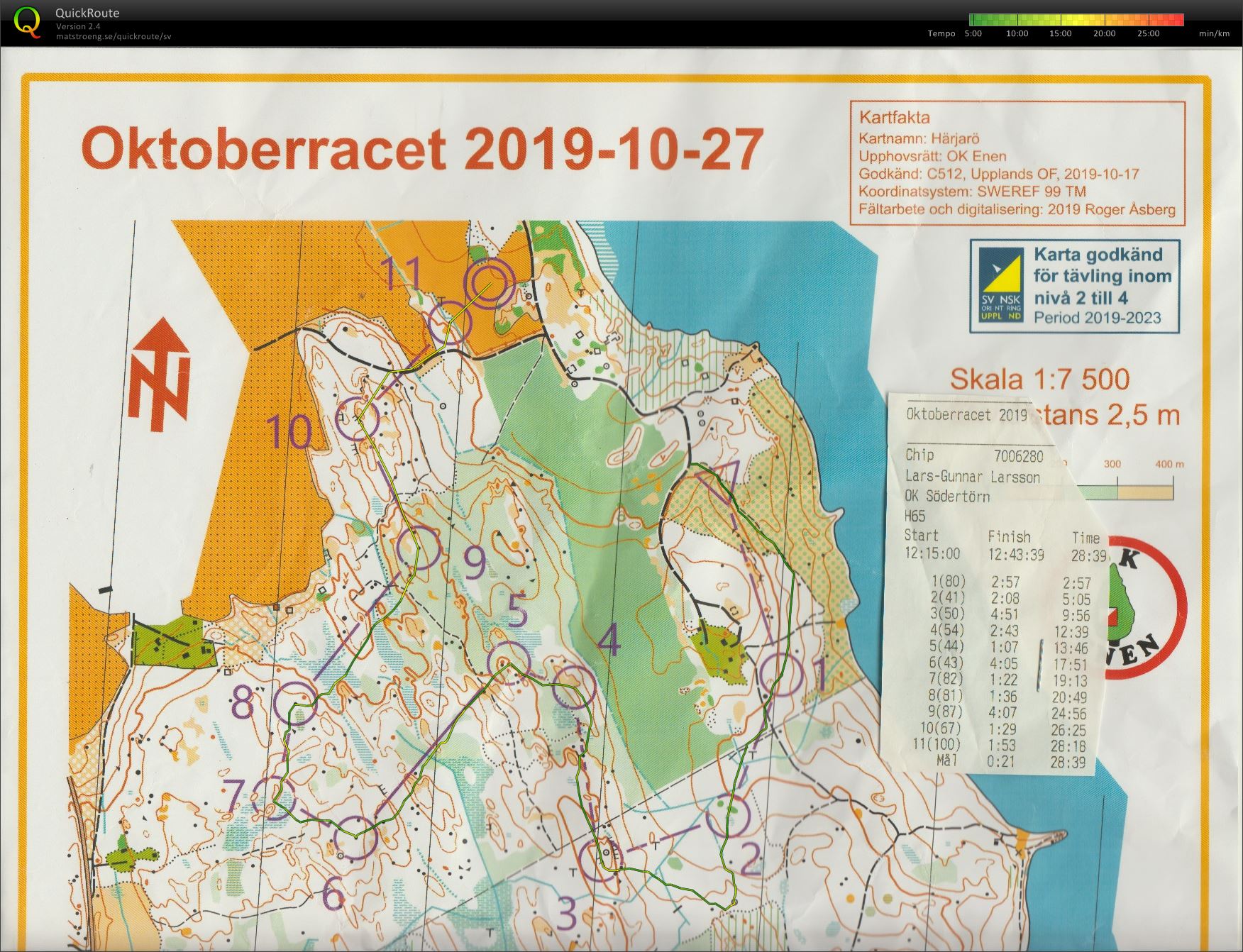The width and height of the screenshot is (1243, 952).
Task: Click 'Upphovsrätt: OK Enen' line
Action: click(x=932, y=156)
